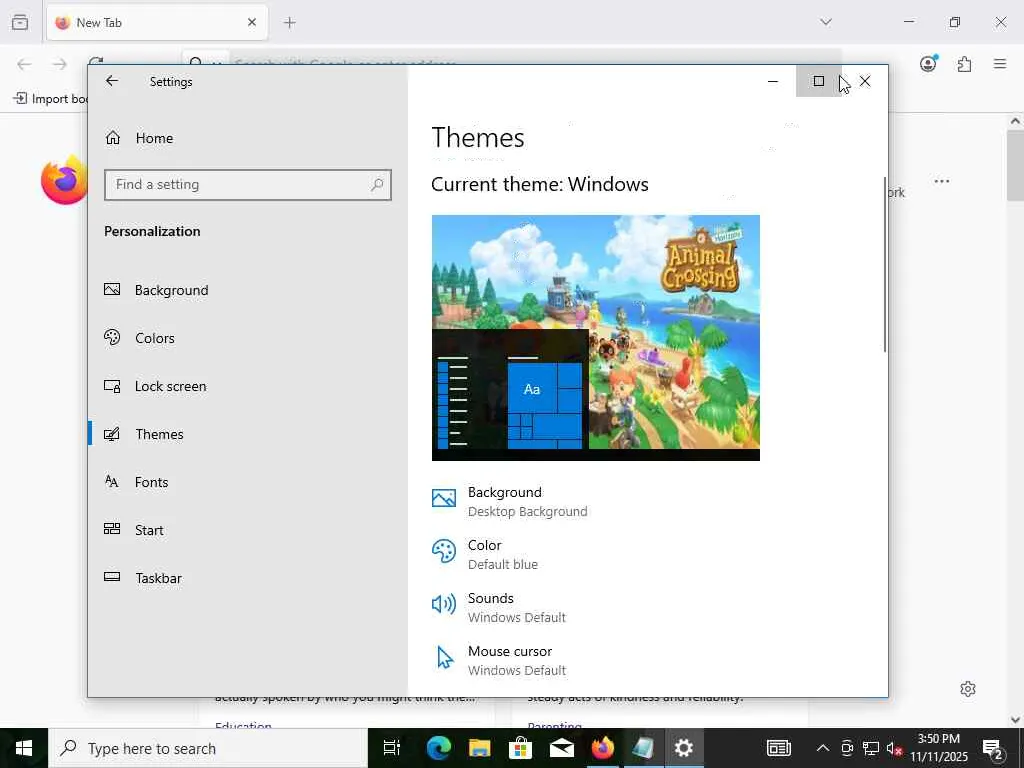Open Mail app from taskbar
Screen dimensions: 1024x768
562,748
